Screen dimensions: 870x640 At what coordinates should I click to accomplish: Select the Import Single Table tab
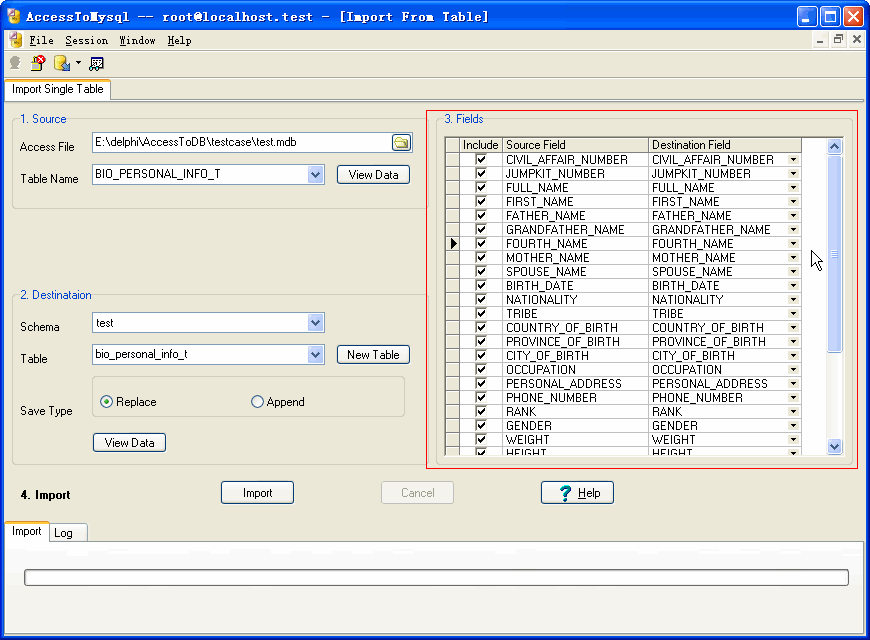click(58, 89)
